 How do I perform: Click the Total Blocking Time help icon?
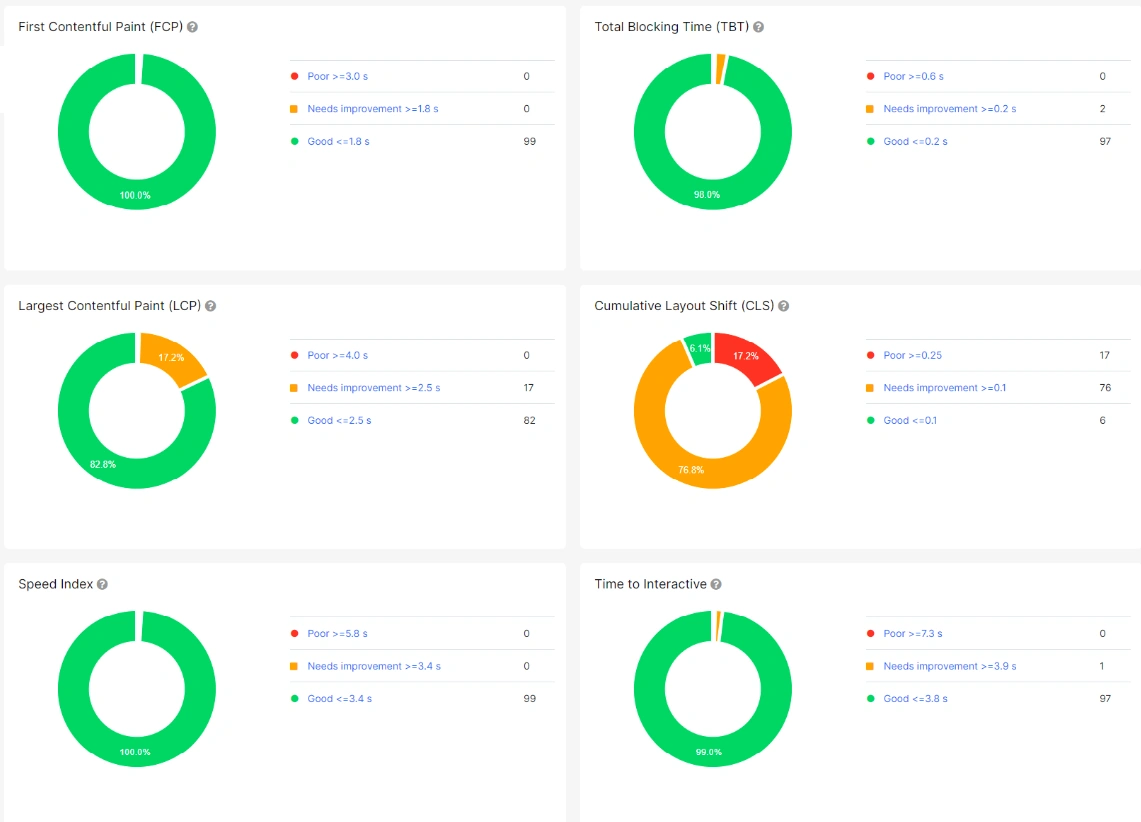pos(758,27)
